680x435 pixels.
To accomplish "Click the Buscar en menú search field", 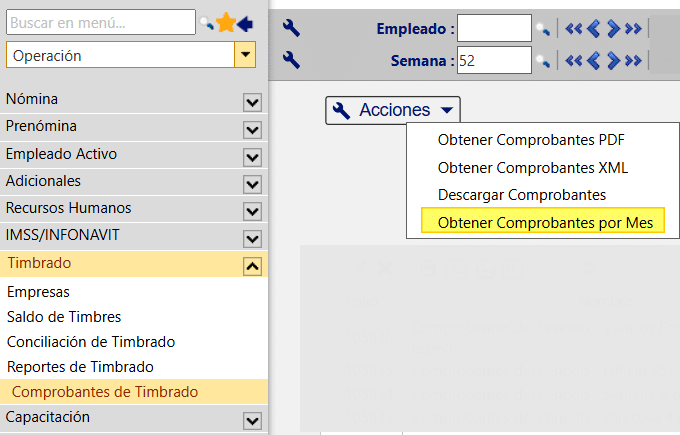I will (x=101, y=22).
